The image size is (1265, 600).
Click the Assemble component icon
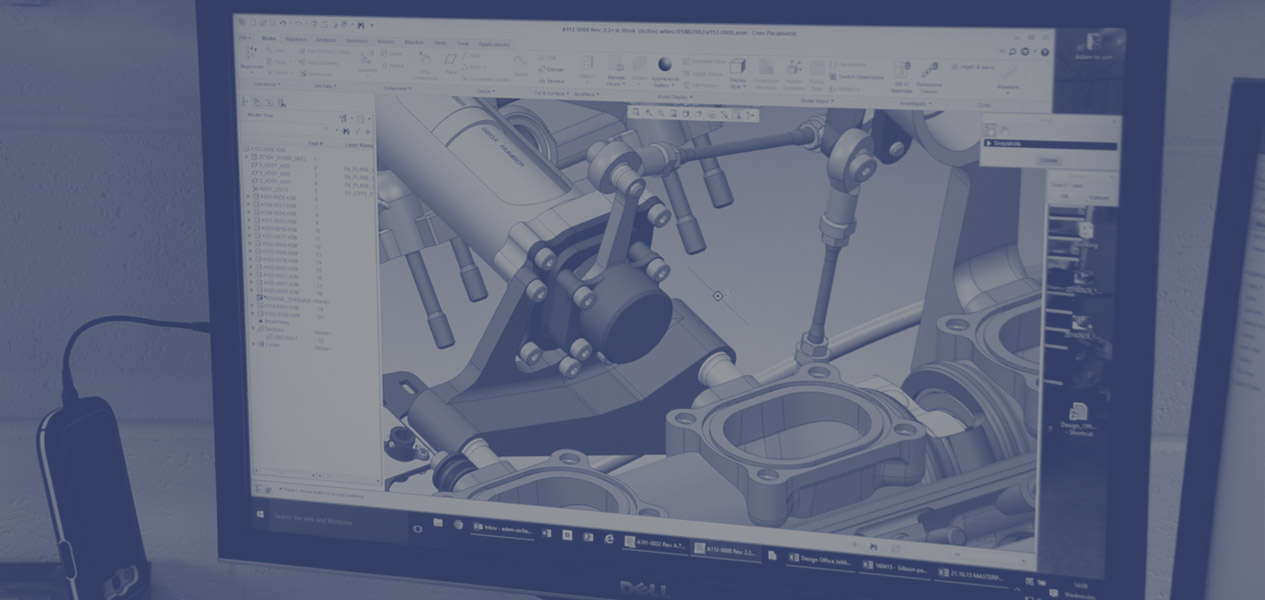[366, 57]
